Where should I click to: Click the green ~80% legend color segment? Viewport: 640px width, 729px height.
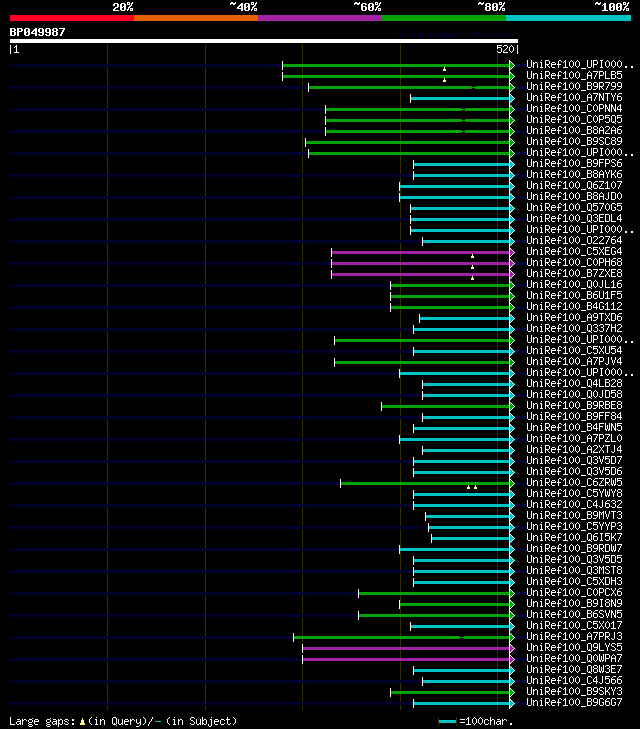pyautogui.click(x=444, y=18)
